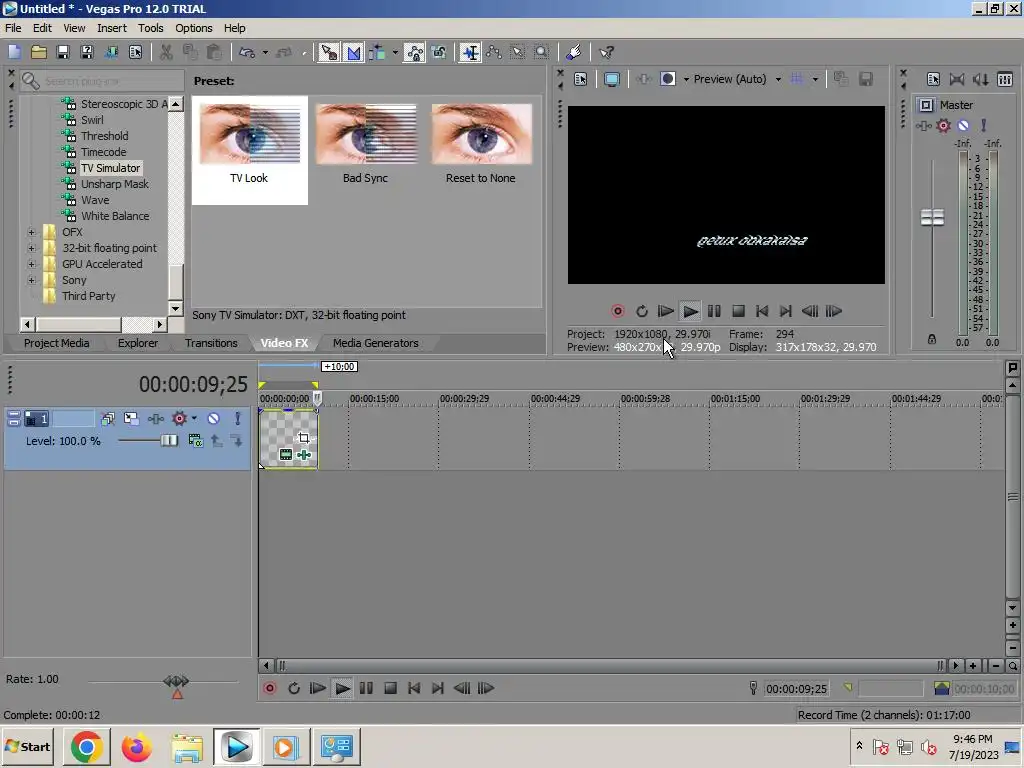Click the What's This help icon
Screen dimensions: 1024x768
[x=606, y=52]
